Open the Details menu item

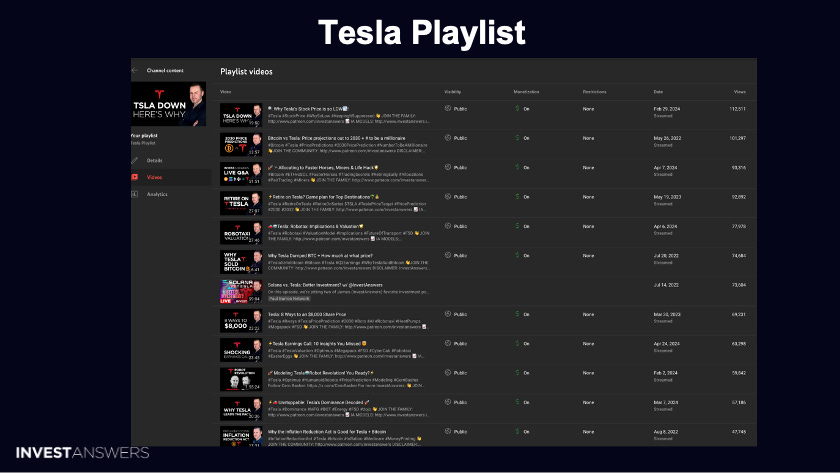click(x=171, y=160)
